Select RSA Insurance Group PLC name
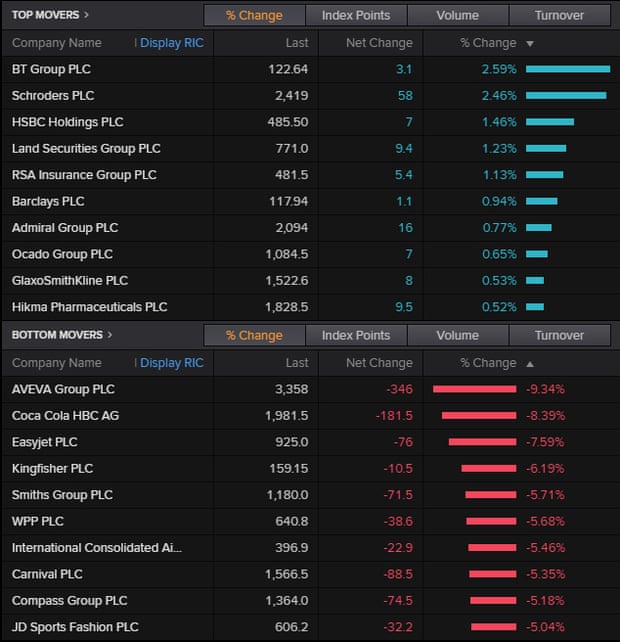This screenshot has width=620, height=642. [84, 175]
